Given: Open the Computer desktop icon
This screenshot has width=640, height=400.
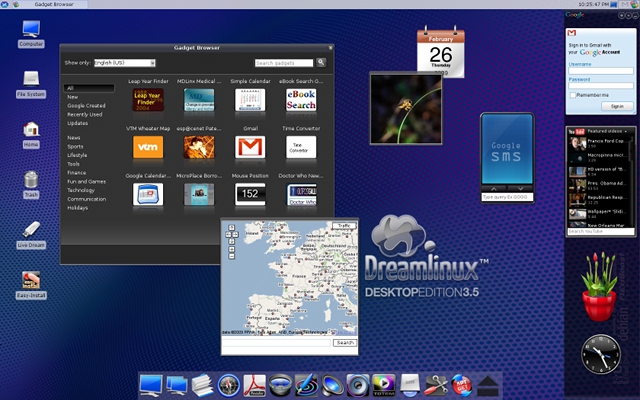Looking at the screenshot, I should (31, 29).
